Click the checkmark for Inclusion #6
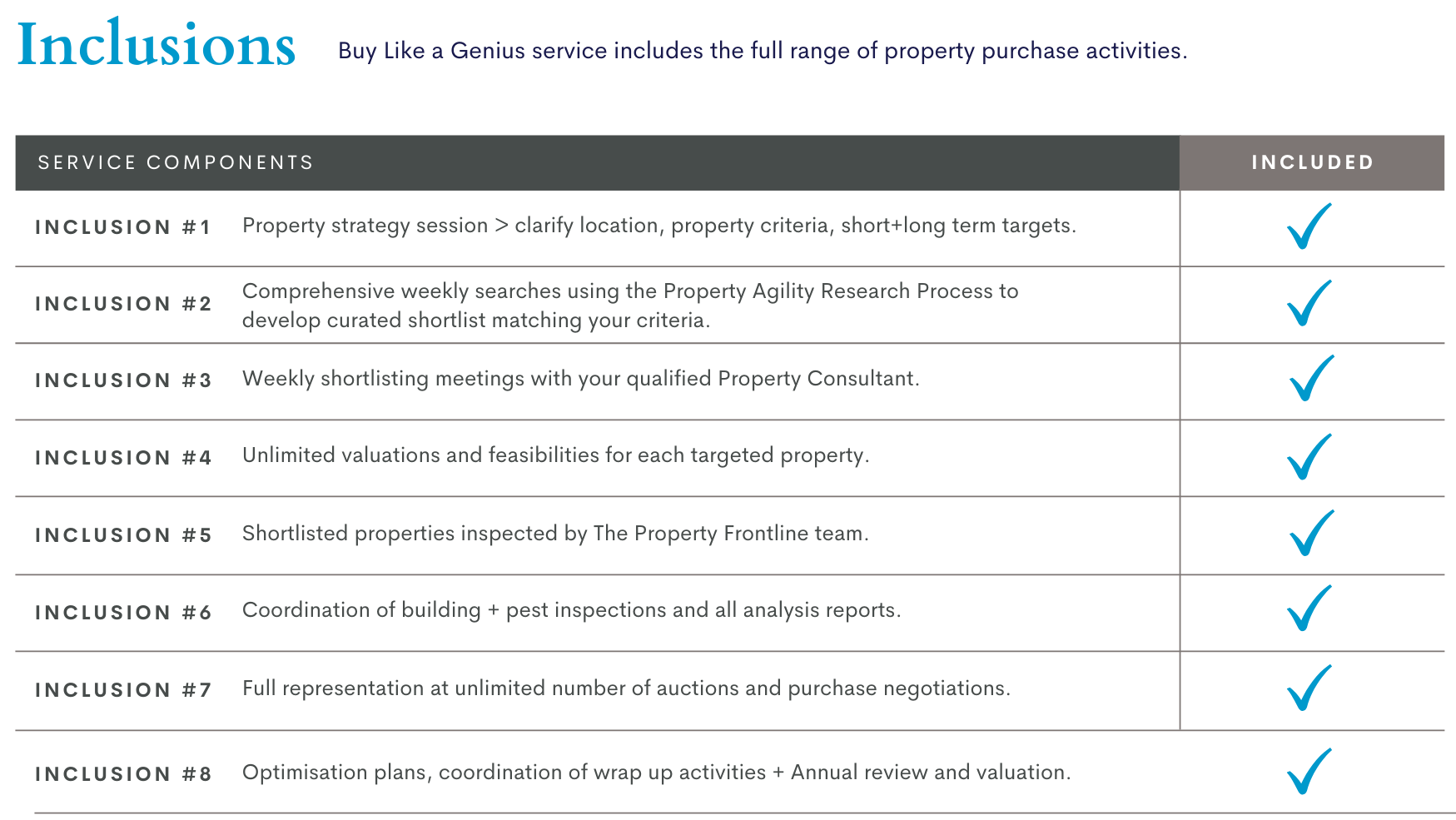This screenshot has height=820, width=1456. 1309,609
